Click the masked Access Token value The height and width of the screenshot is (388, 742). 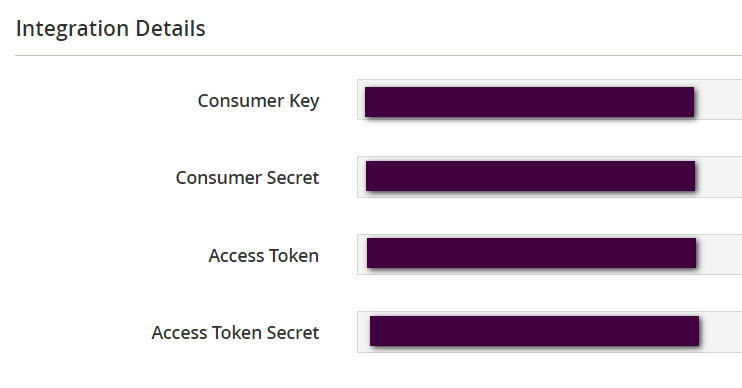(x=531, y=253)
